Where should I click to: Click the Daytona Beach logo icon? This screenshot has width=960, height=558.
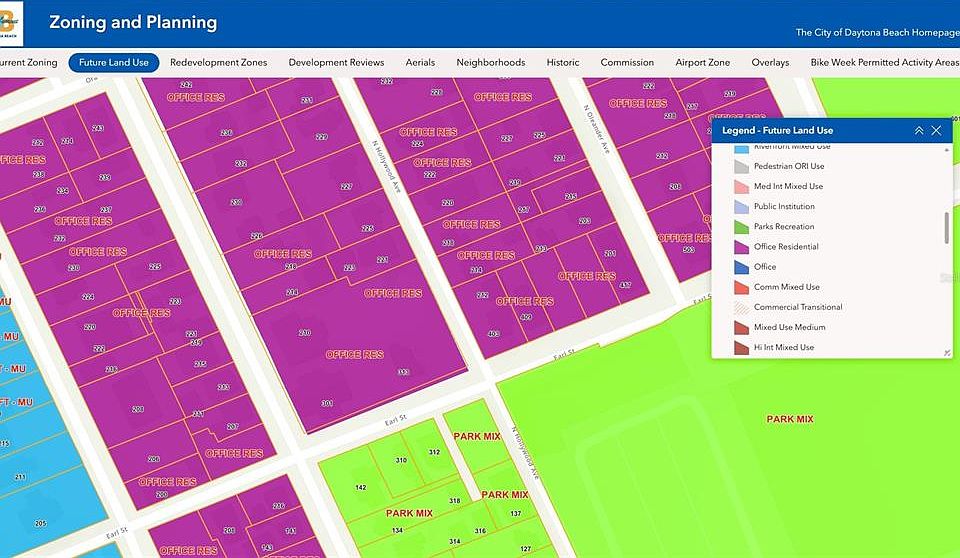pos(11,23)
